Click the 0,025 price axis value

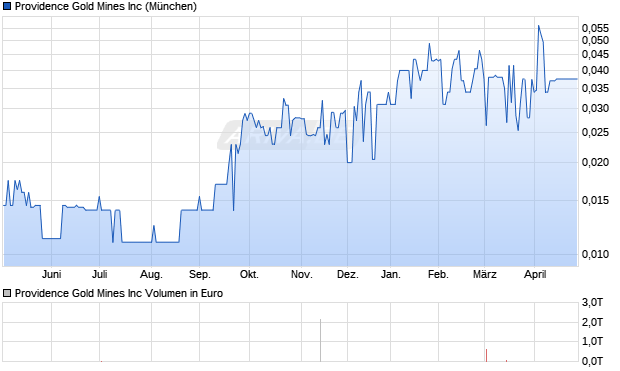click(595, 132)
